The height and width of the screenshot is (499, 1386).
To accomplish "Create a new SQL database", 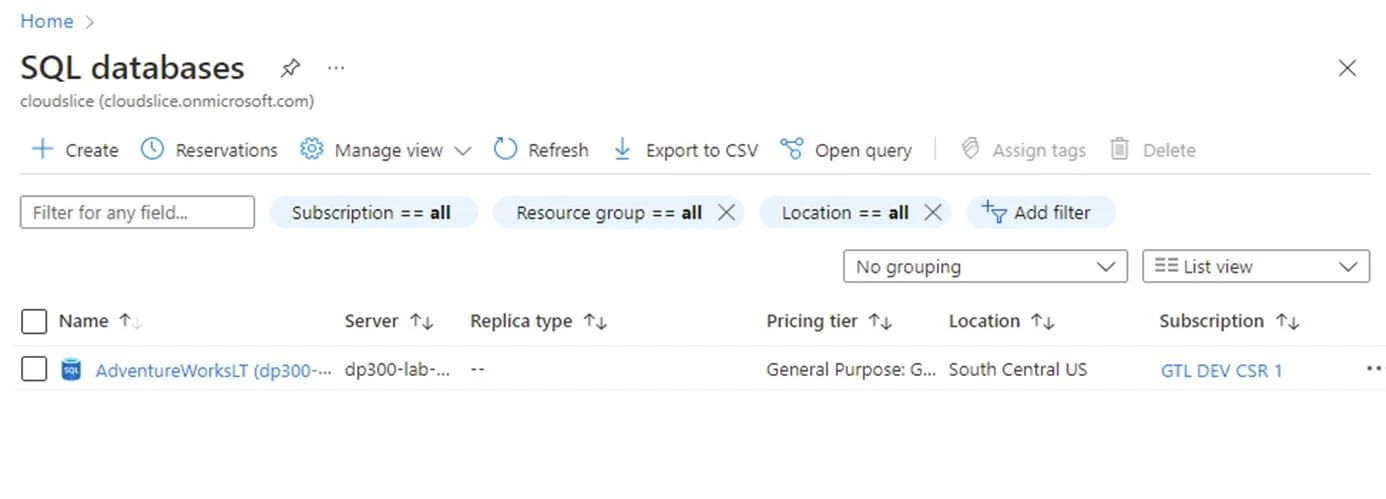I will point(75,150).
